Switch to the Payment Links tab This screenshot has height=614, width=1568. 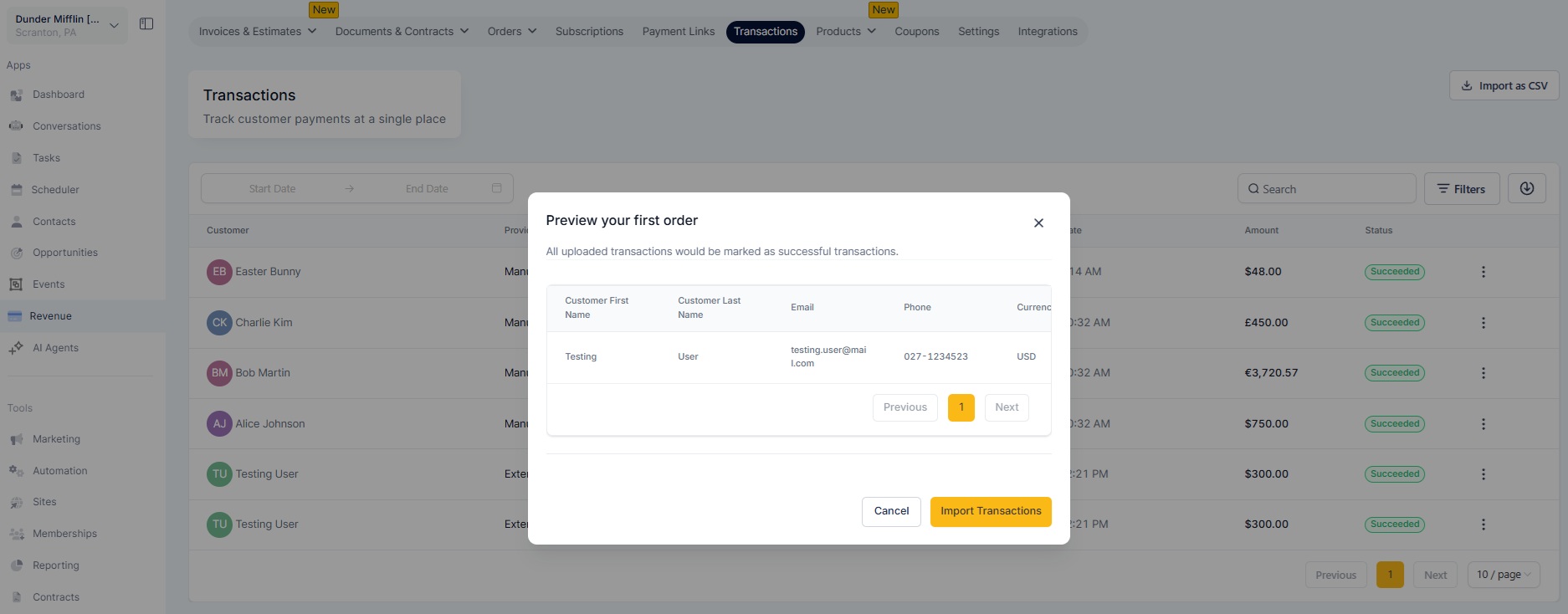tap(679, 32)
